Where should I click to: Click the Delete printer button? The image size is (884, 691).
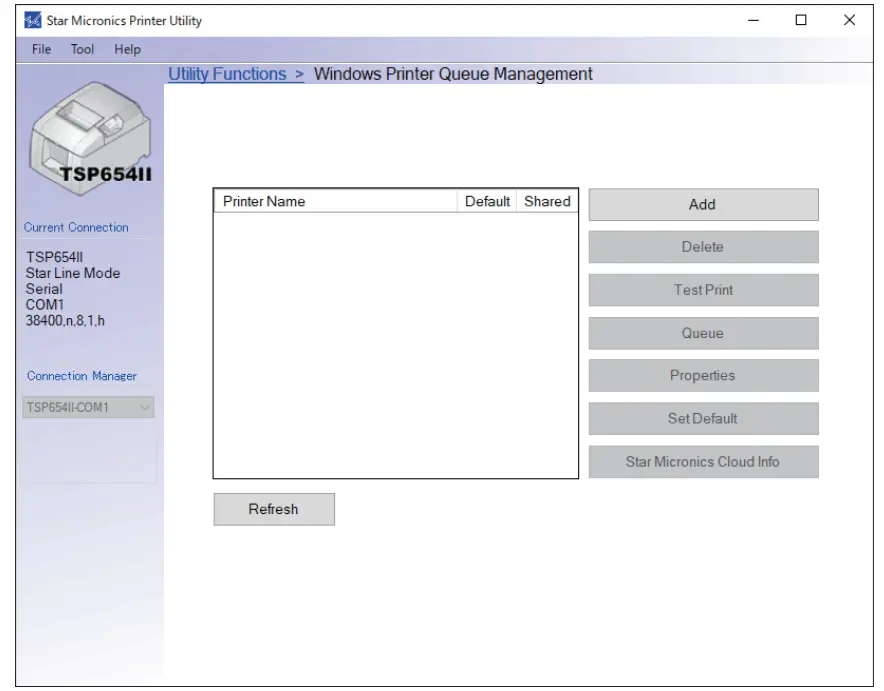(x=703, y=246)
